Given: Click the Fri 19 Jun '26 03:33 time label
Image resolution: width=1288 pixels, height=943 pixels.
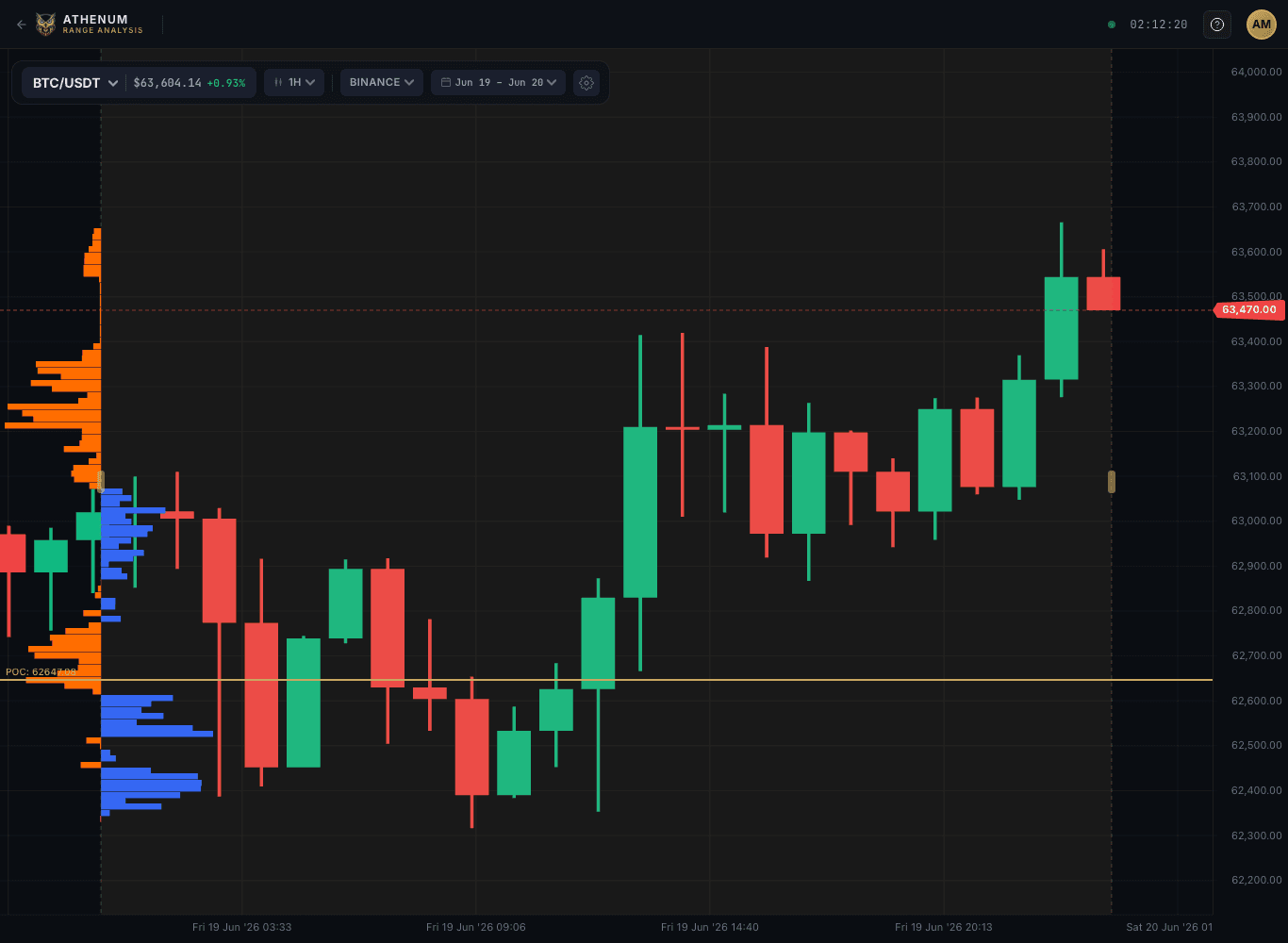Looking at the screenshot, I should click(242, 927).
